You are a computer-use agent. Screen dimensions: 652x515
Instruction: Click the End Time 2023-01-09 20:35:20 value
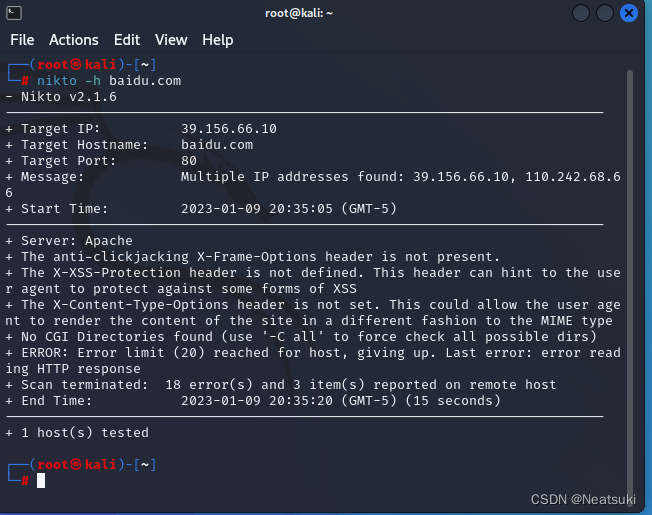click(341, 401)
